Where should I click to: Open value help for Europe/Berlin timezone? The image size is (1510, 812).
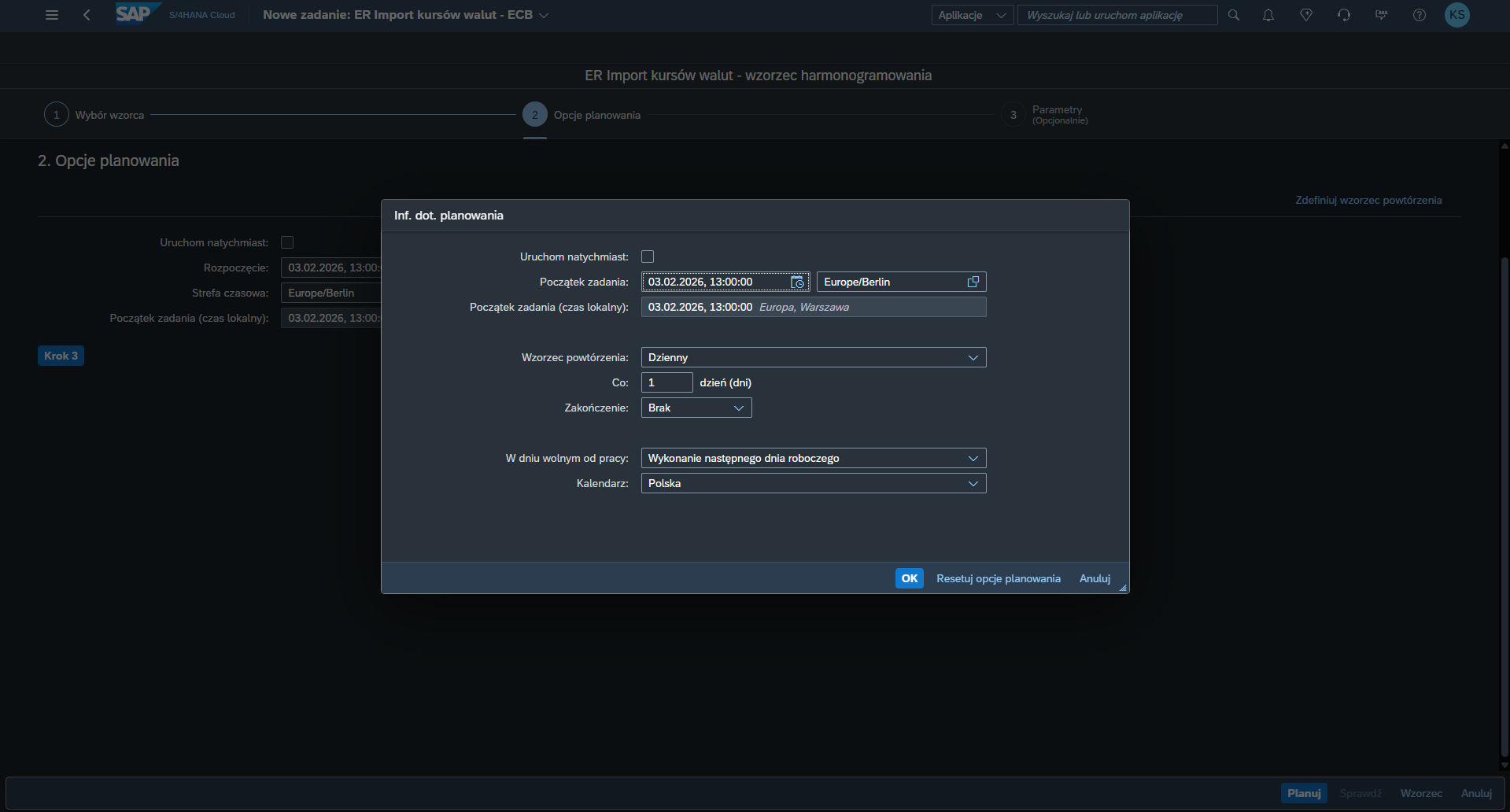tap(973, 282)
